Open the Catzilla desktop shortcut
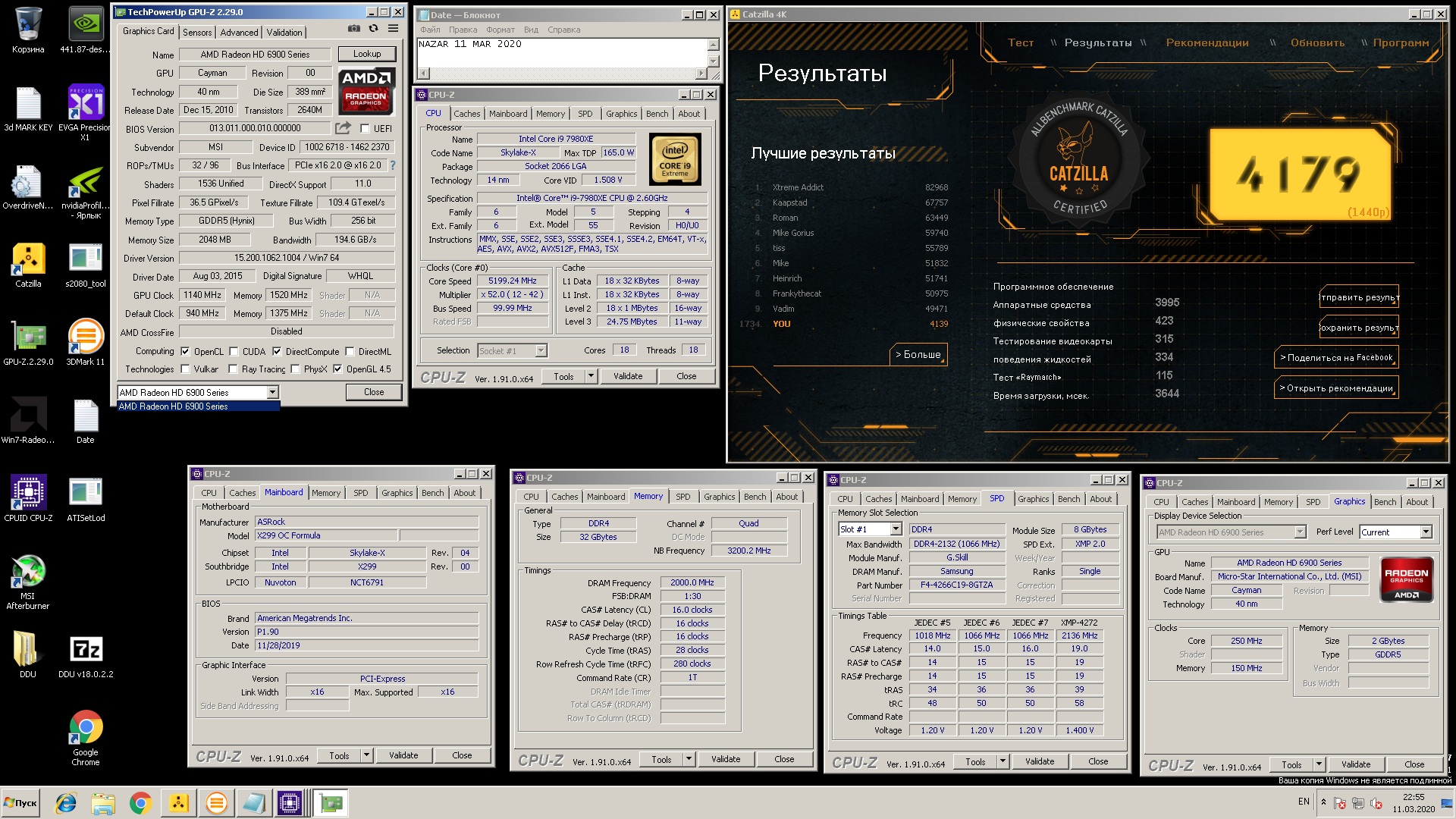This screenshot has height=819, width=1456. click(x=28, y=265)
